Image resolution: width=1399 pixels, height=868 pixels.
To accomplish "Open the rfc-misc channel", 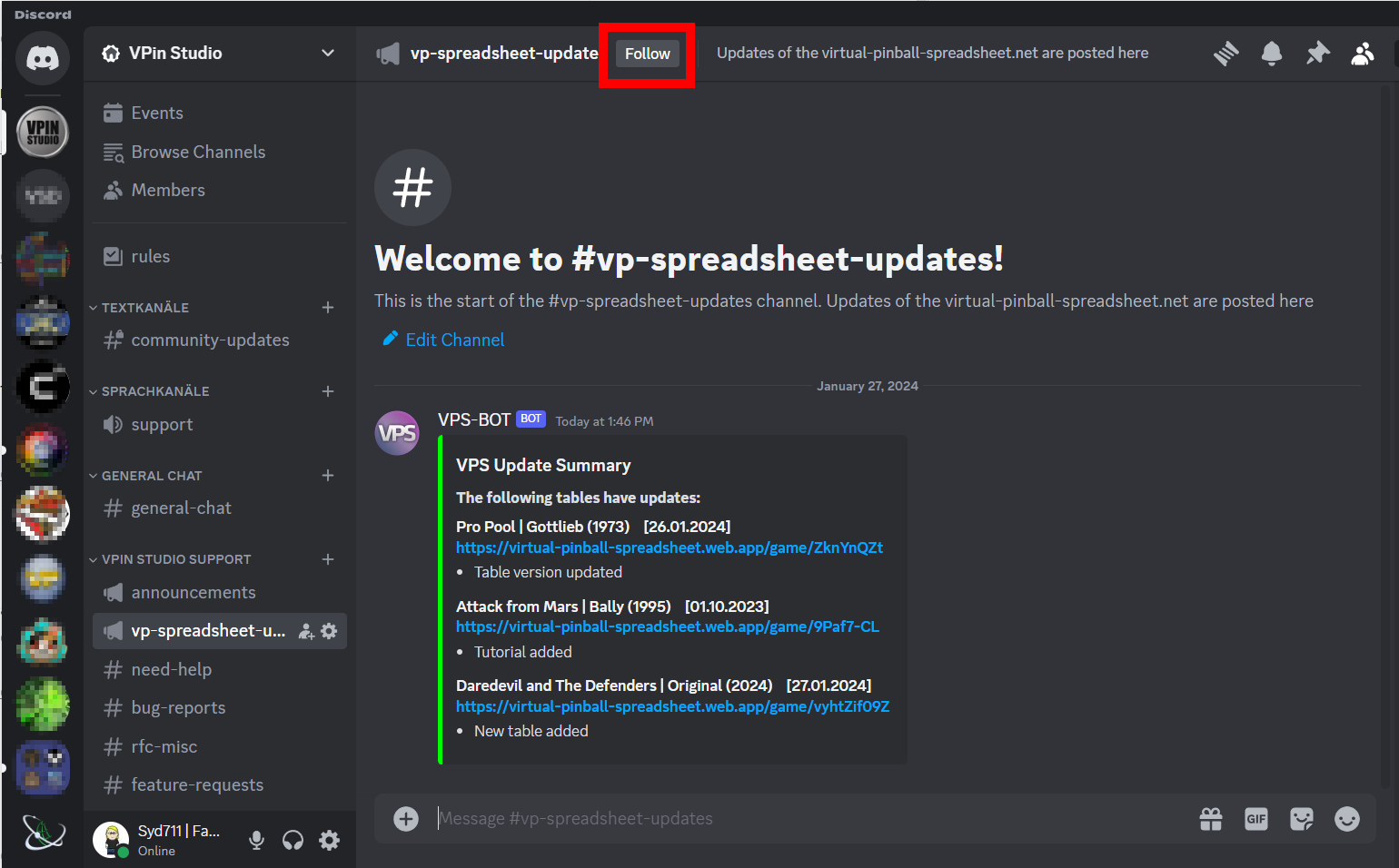I will [219, 746].
